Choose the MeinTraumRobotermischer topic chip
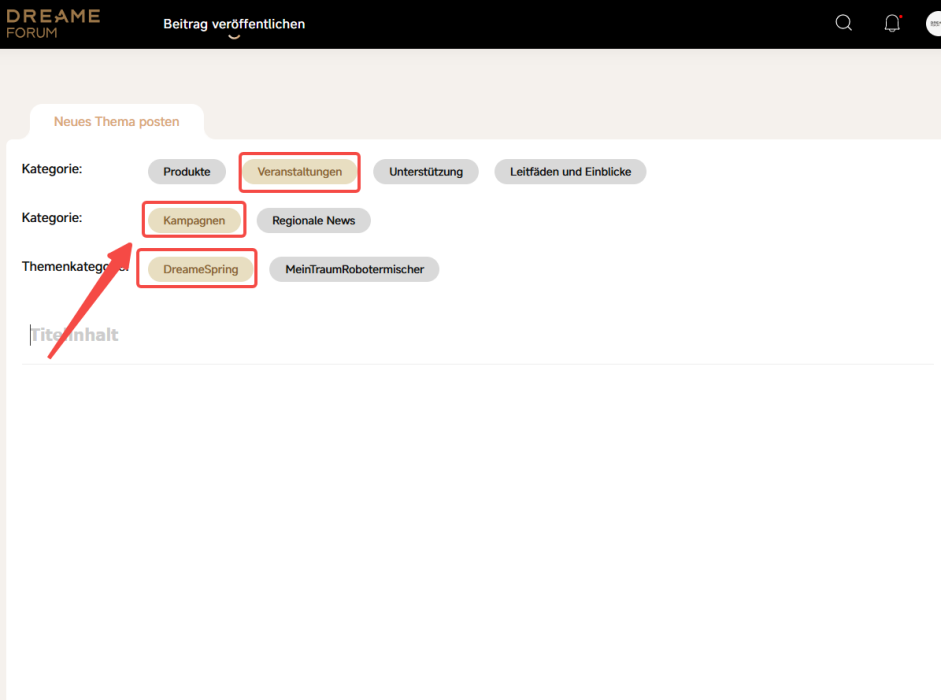Screen dimensions: 941x700 coord(354,269)
